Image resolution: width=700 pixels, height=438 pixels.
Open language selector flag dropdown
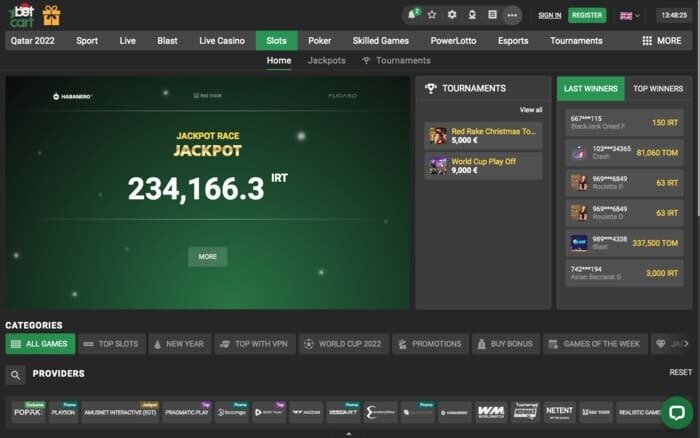click(x=629, y=16)
